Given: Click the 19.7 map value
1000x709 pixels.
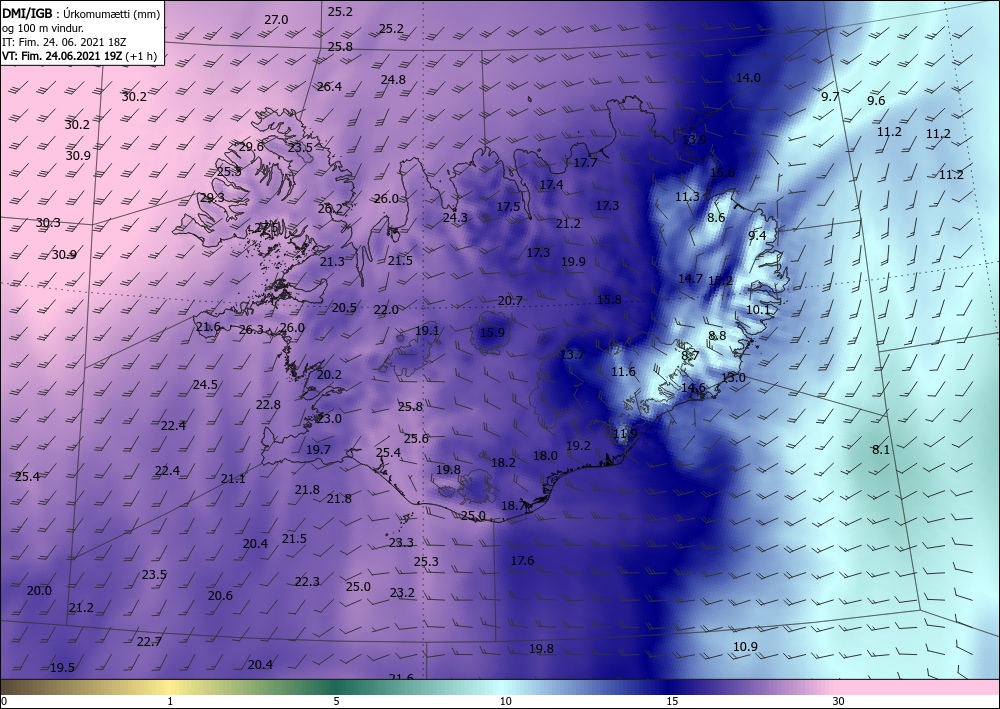Looking at the screenshot, I should pyautogui.click(x=318, y=450).
